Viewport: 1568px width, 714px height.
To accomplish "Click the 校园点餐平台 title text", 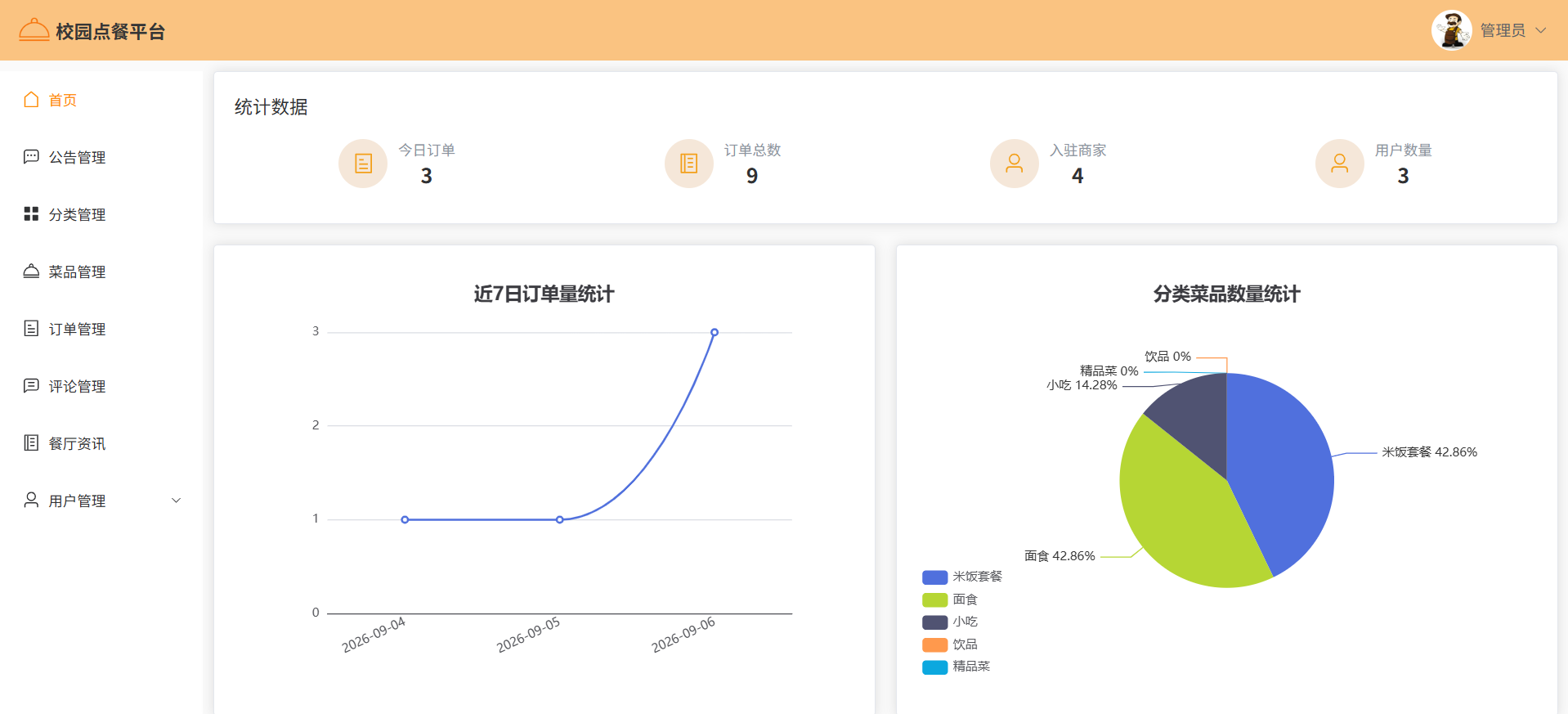I will pyautogui.click(x=110, y=31).
